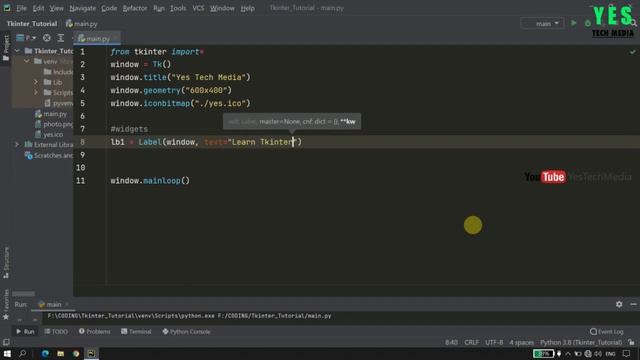Open the File menu

click(x=21, y=8)
